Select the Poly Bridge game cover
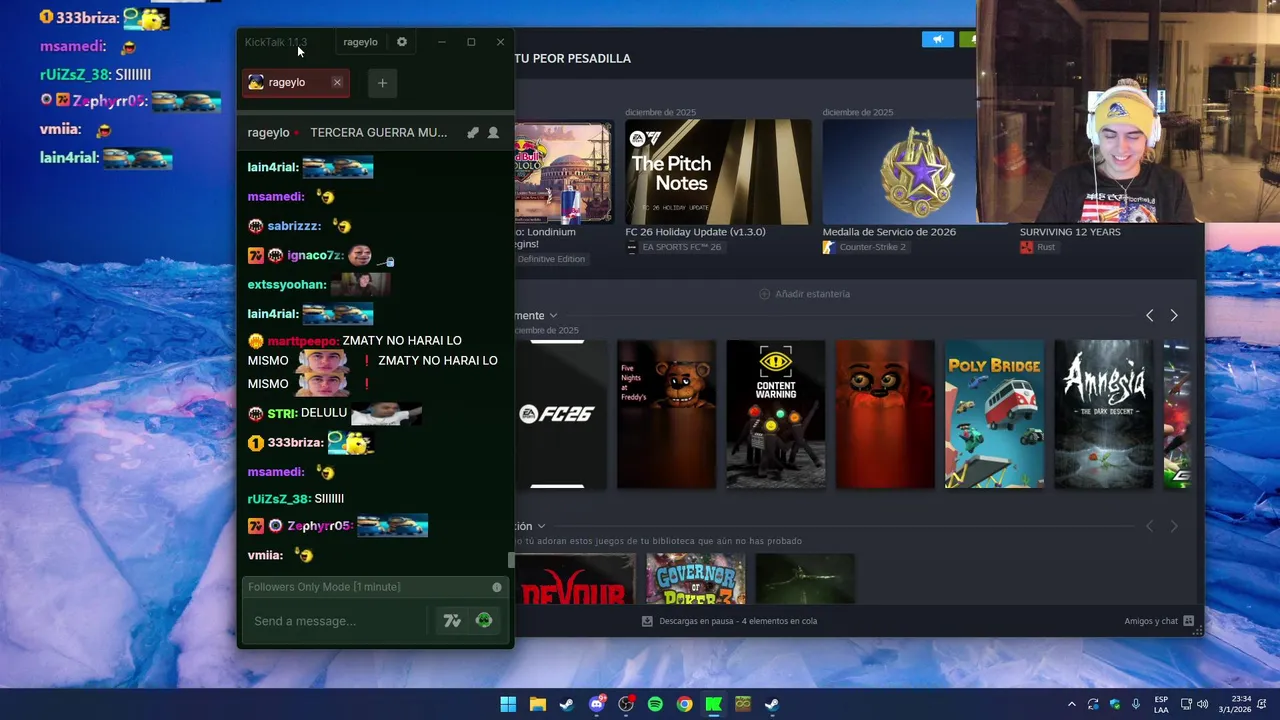This screenshot has width=1280, height=720. (994, 414)
